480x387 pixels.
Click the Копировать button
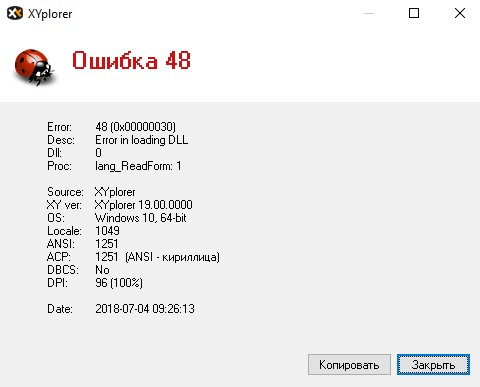pyautogui.click(x=349, y=364)
